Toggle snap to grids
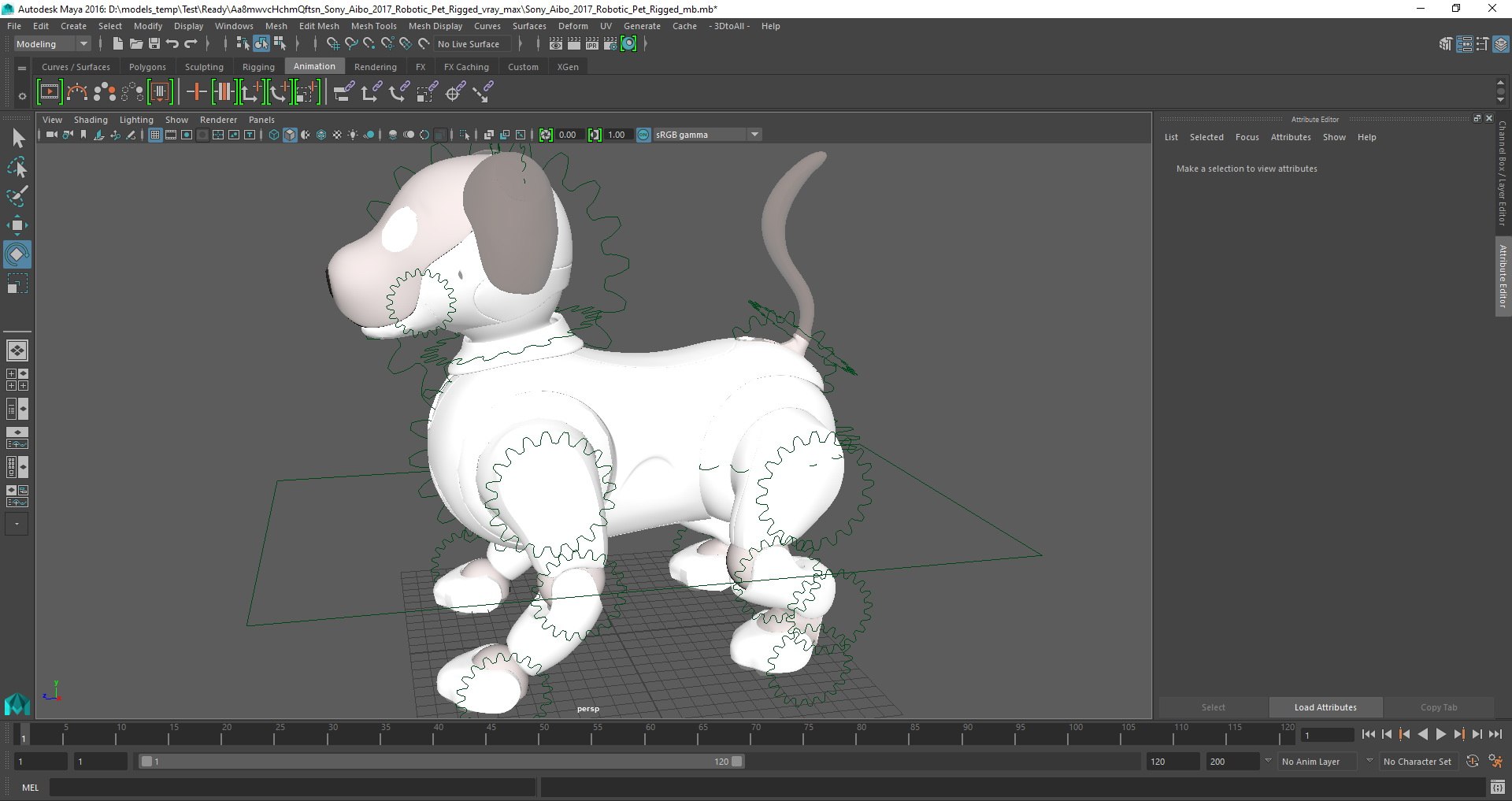Image resolution: width=1512 pixels, height=801 pixels. 332,44
